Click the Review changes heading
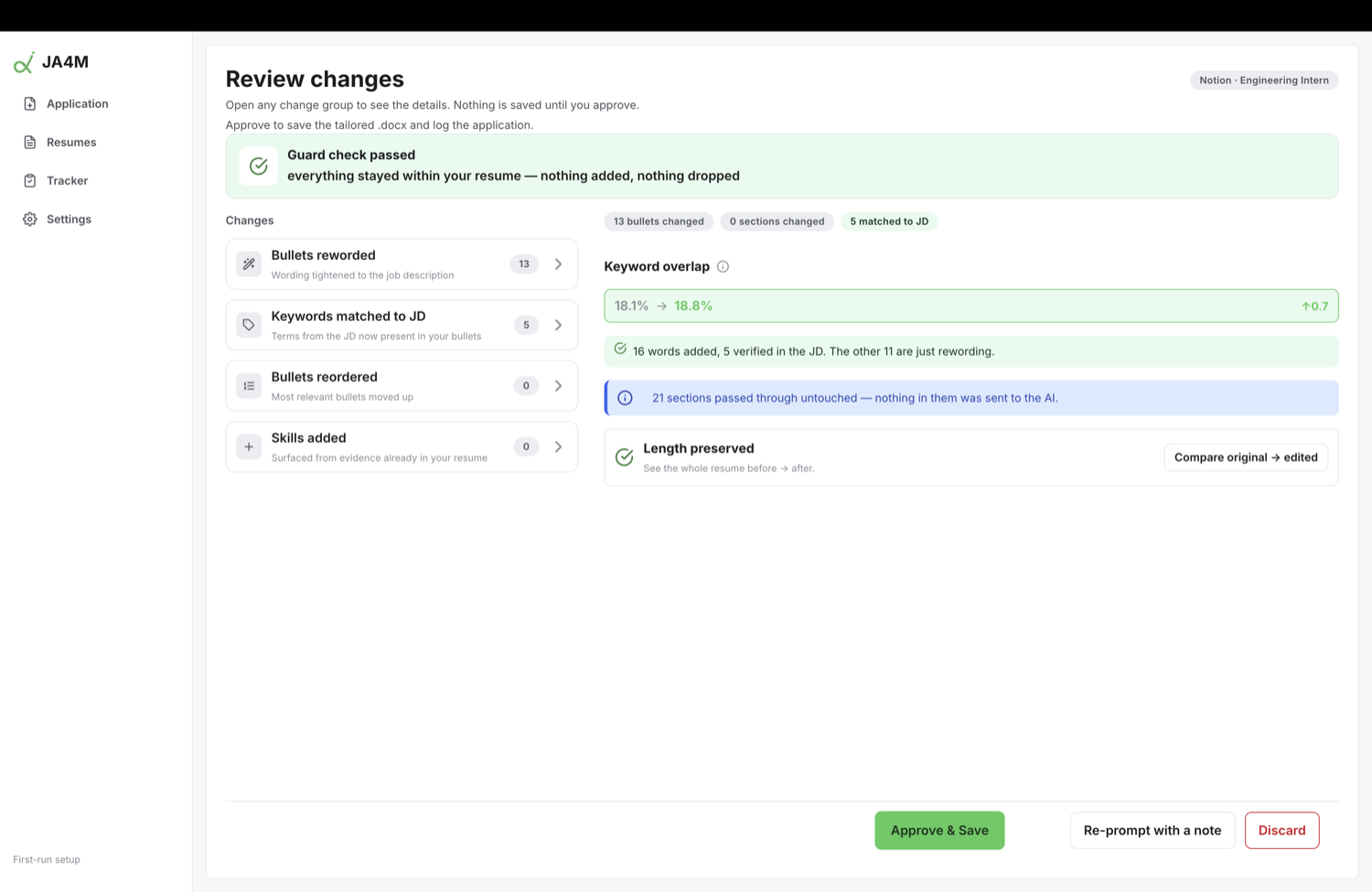This screenshot has width=1372, height=892. point(315,80)
